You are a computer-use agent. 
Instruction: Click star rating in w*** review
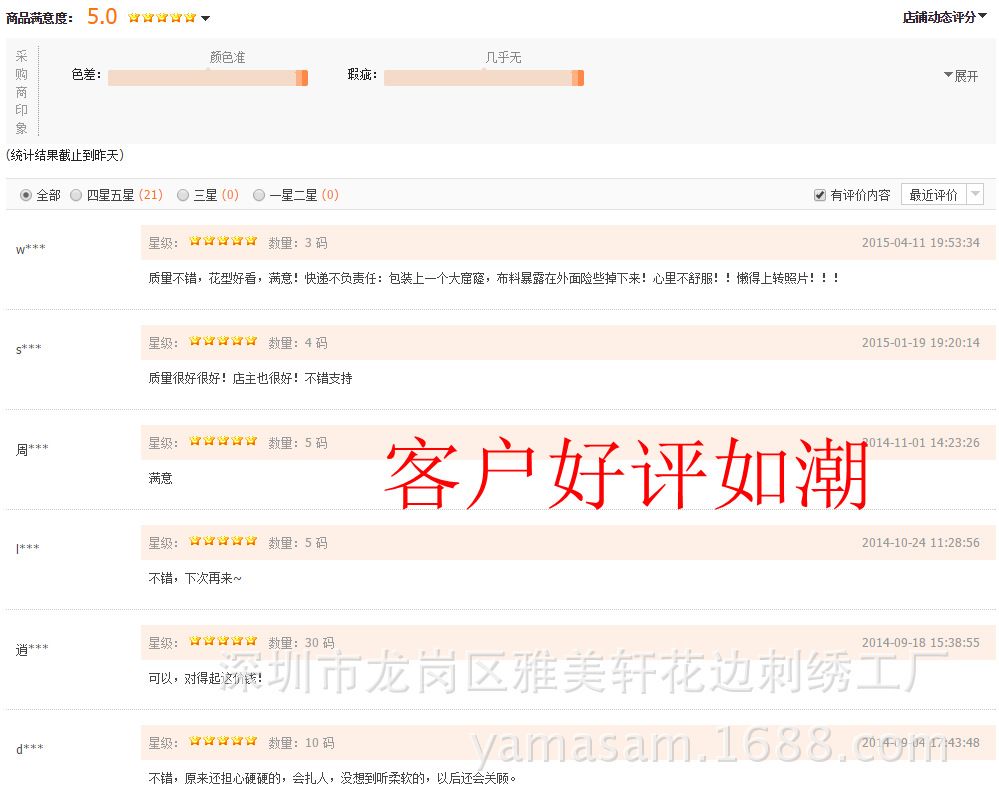[x=223, y=242]
